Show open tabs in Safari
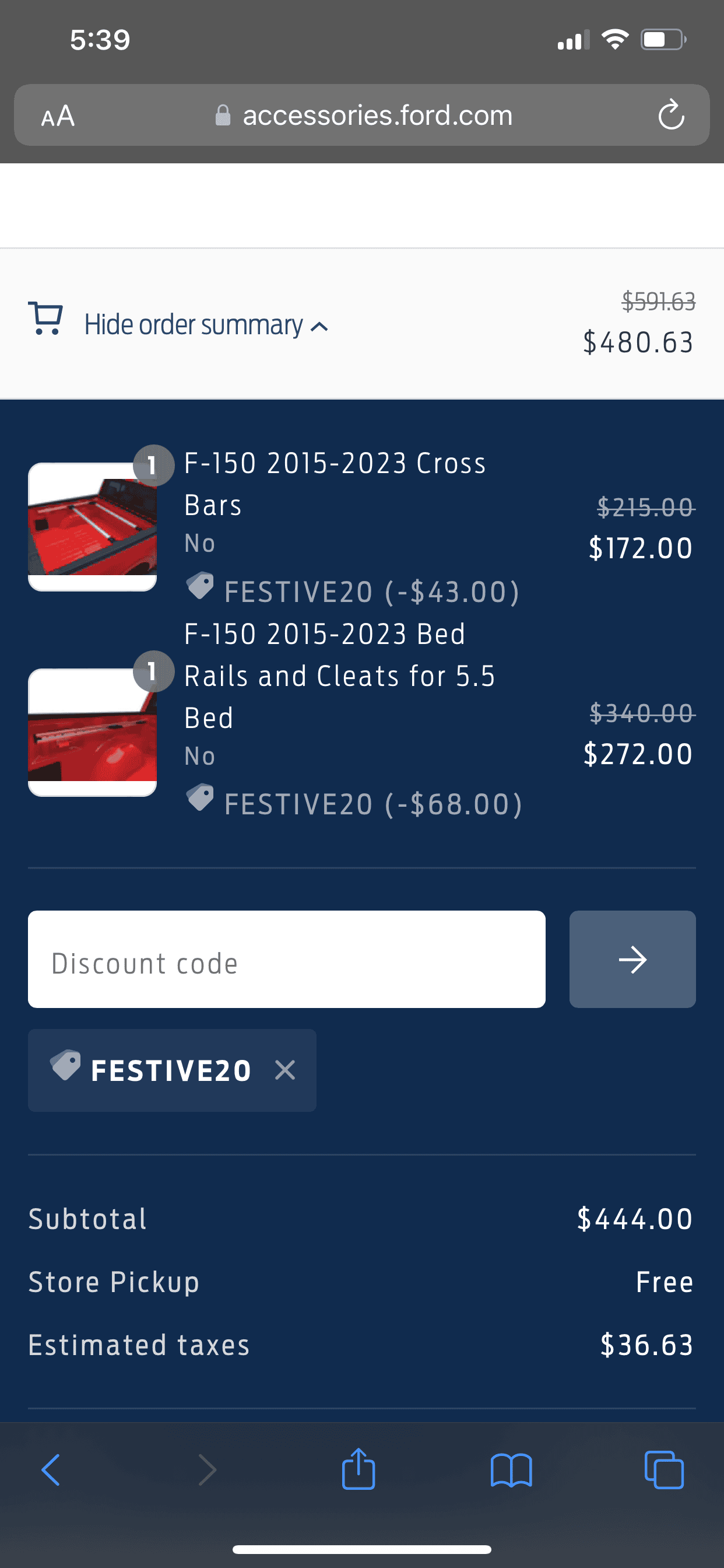 pyautogui.click(x=664, y=1470)
